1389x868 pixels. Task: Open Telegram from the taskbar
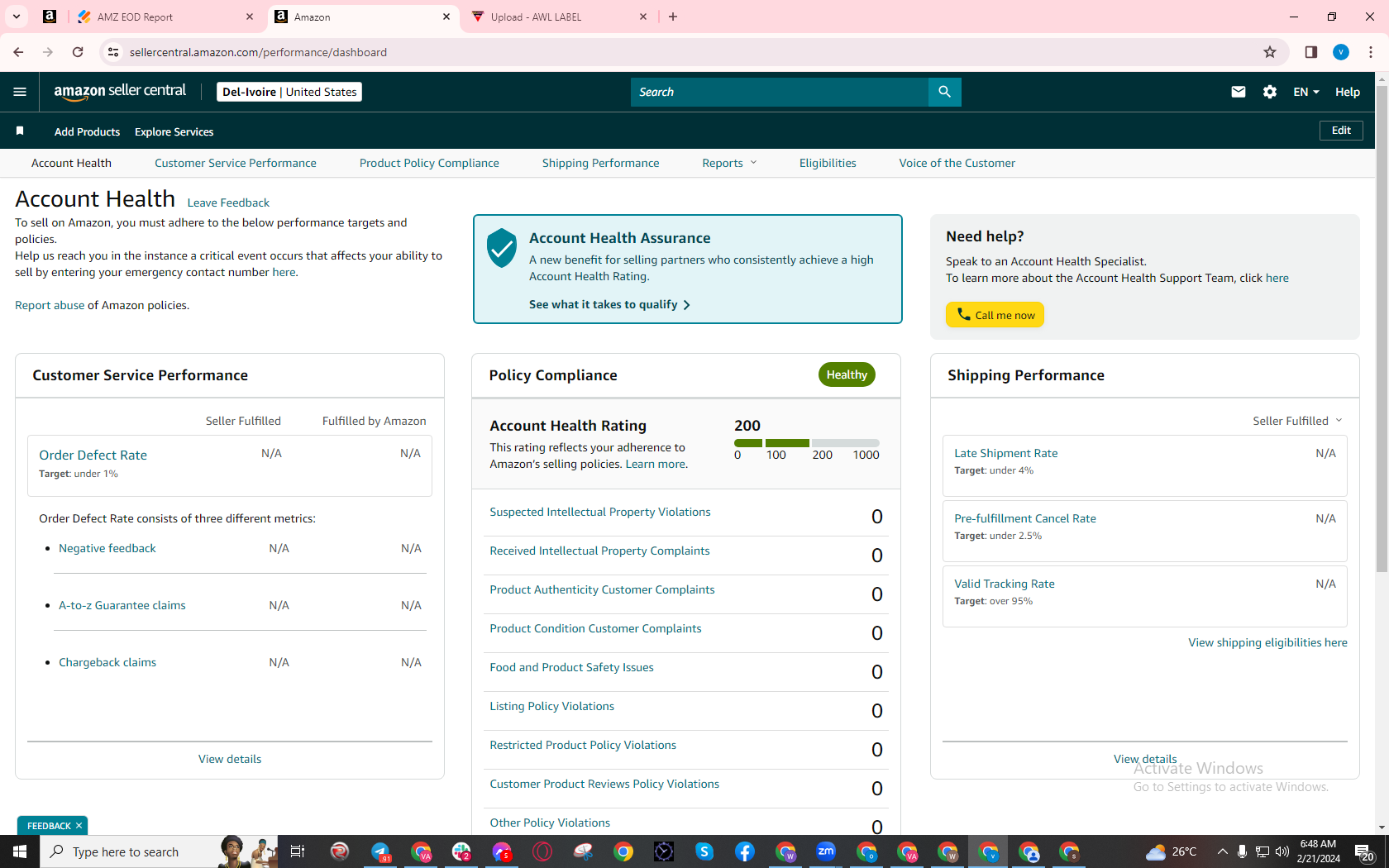(x=380, y=851)
